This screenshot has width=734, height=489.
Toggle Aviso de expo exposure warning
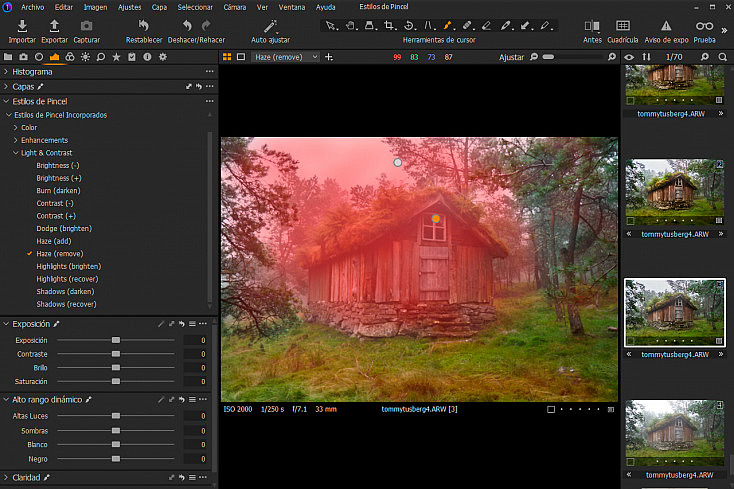(666, 31)
